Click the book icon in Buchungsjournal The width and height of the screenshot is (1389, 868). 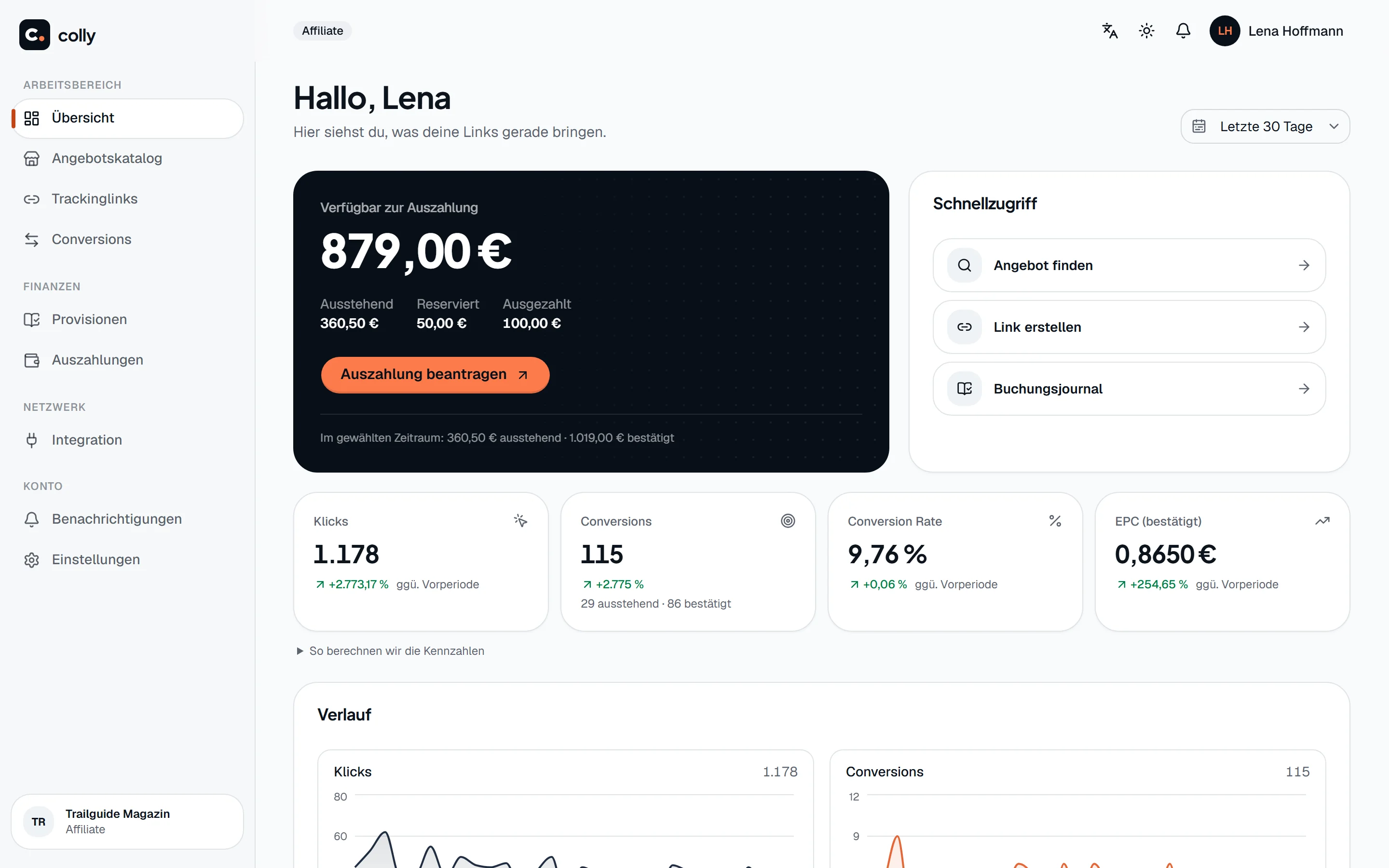(964, 389)
